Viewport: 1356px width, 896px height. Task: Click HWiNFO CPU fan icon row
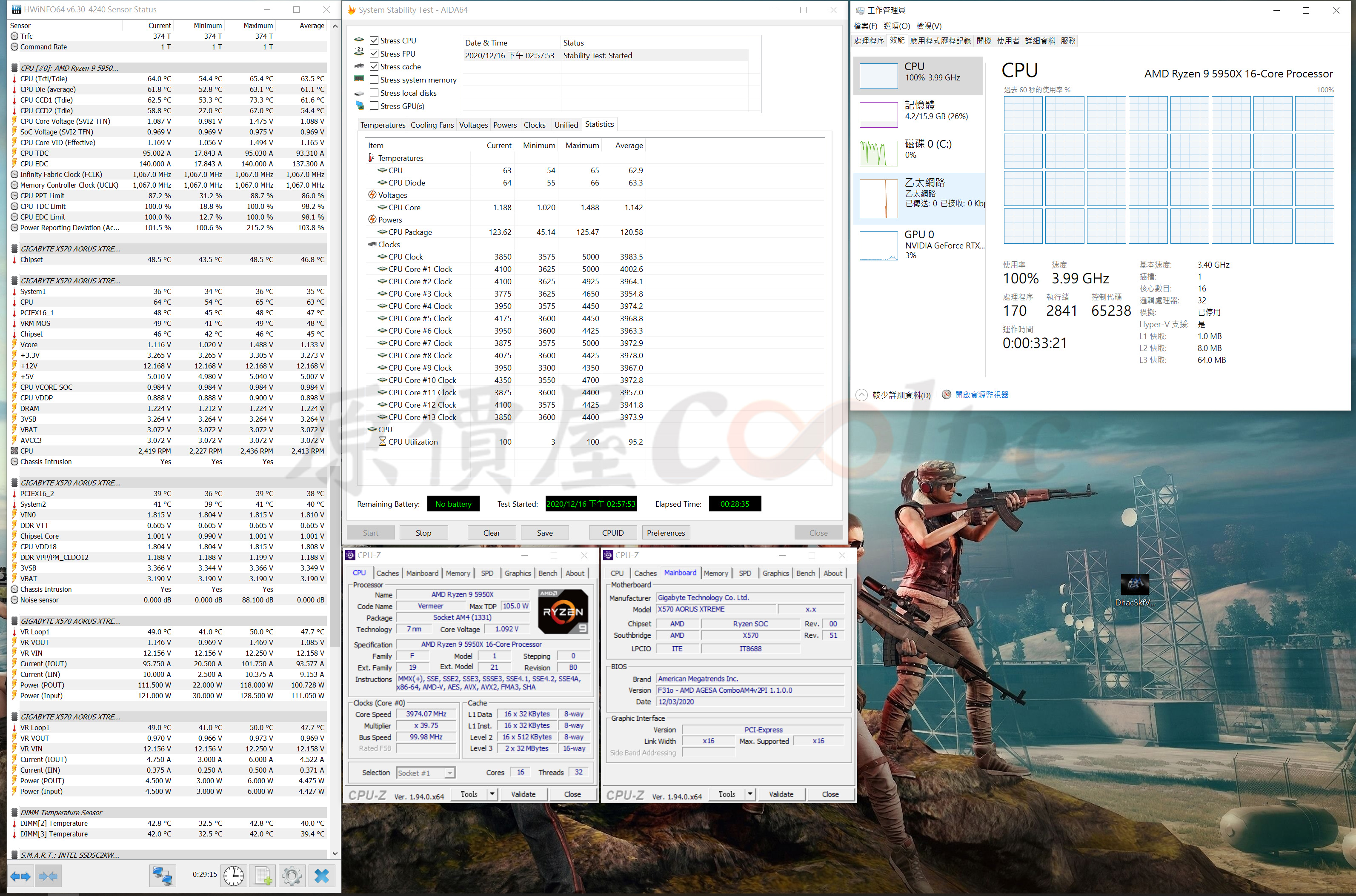click(14, 451)
